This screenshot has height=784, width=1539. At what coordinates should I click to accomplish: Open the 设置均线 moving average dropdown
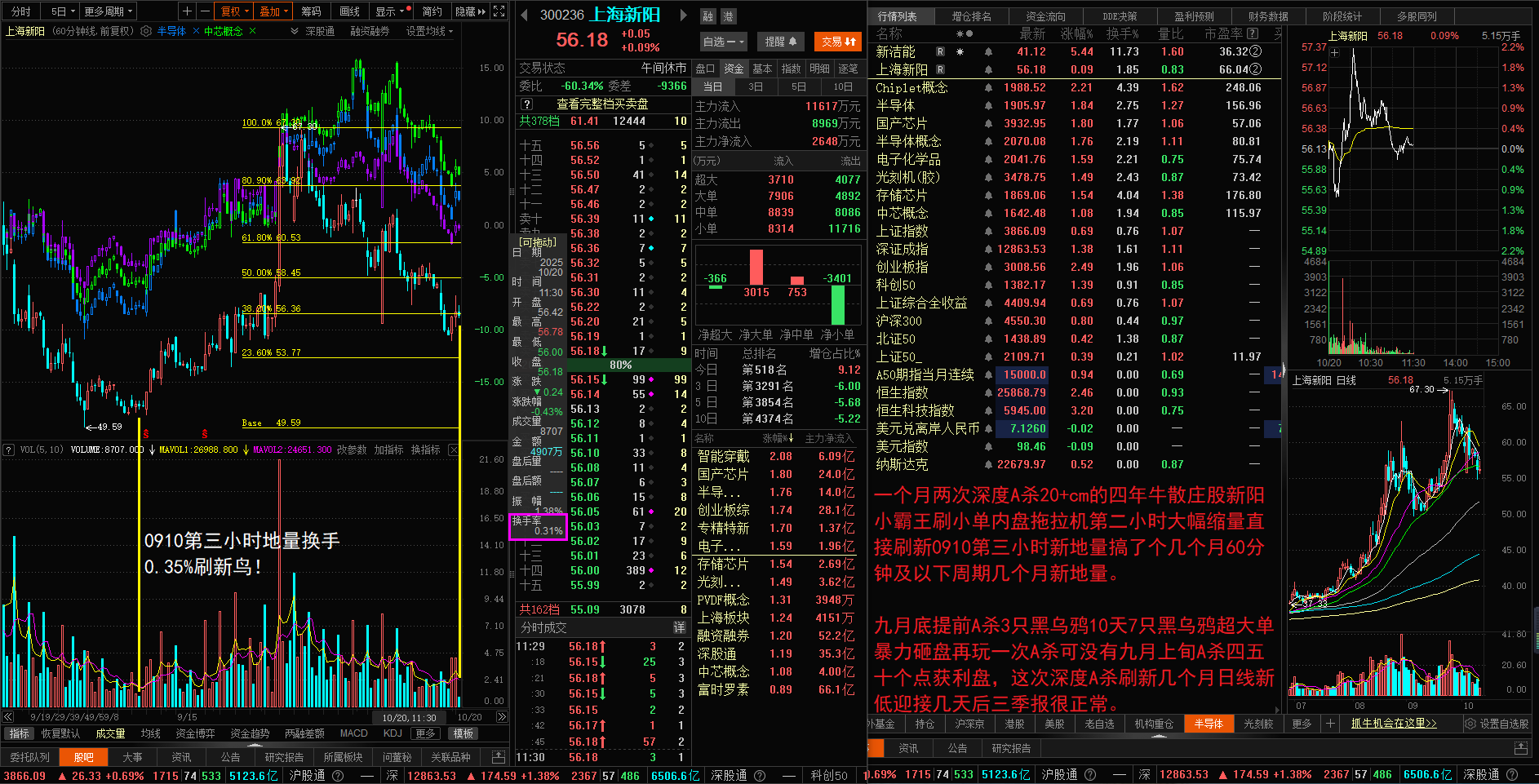429,31
